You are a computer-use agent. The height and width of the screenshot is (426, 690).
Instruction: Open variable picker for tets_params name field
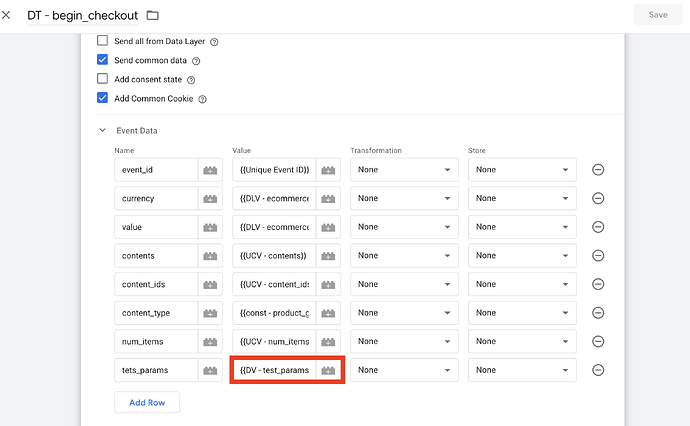point(210,370)
